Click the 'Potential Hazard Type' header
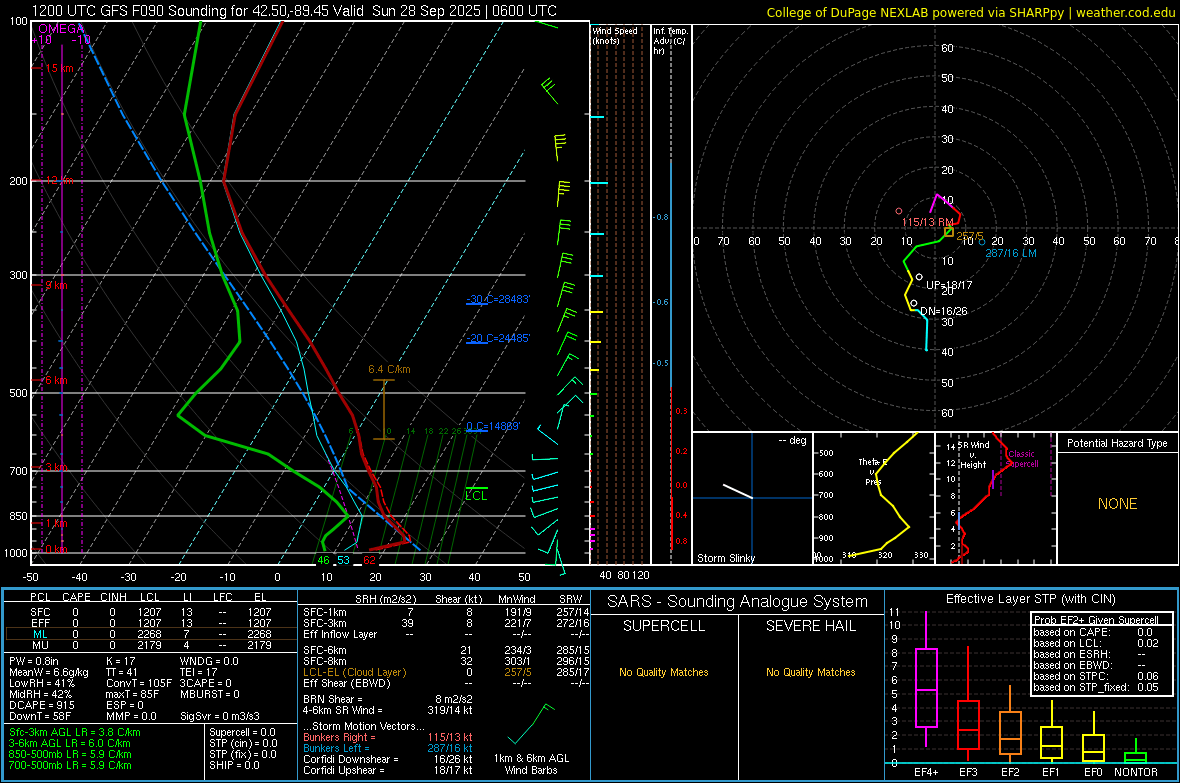 point(1118,443)
